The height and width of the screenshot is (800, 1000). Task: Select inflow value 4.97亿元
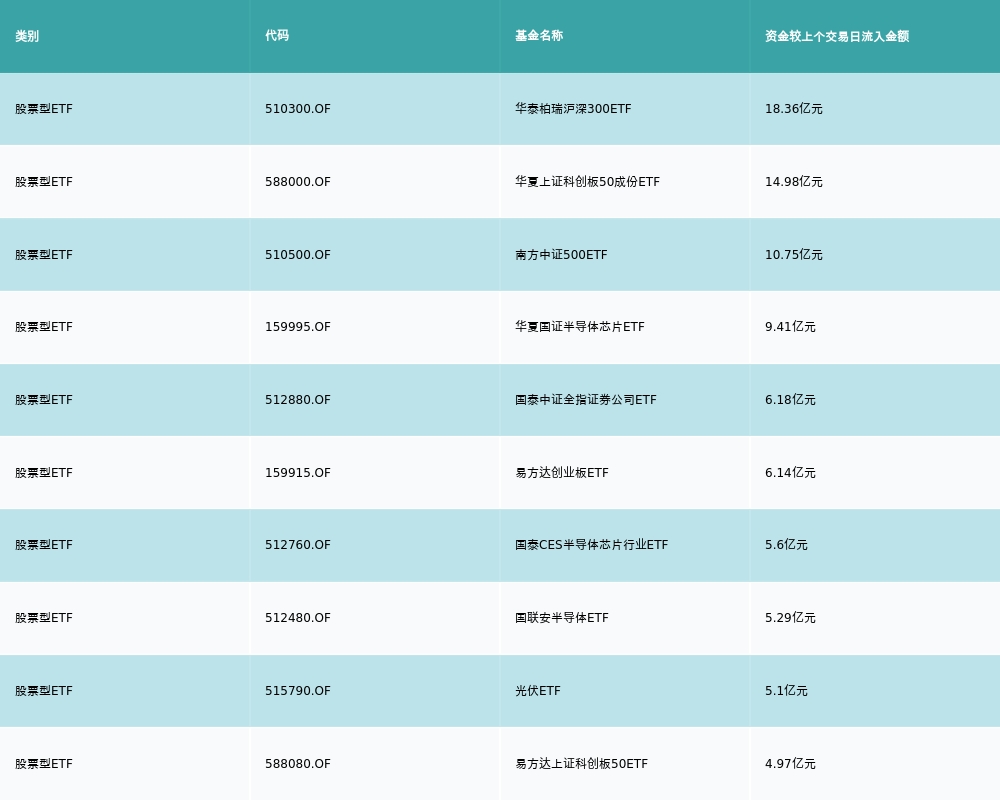tap(790, 764)
